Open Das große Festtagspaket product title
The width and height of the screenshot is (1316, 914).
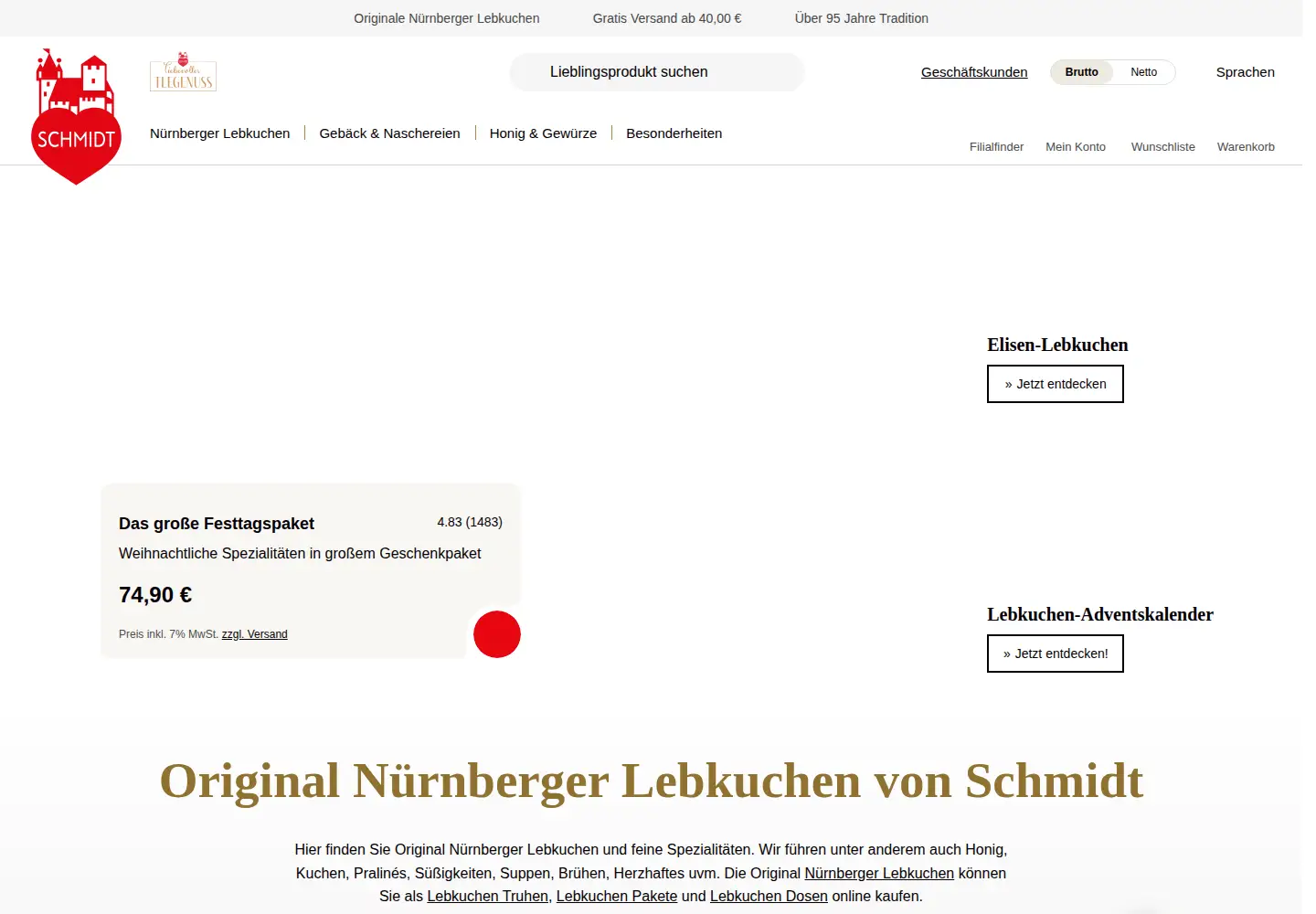tap(217, 524)
